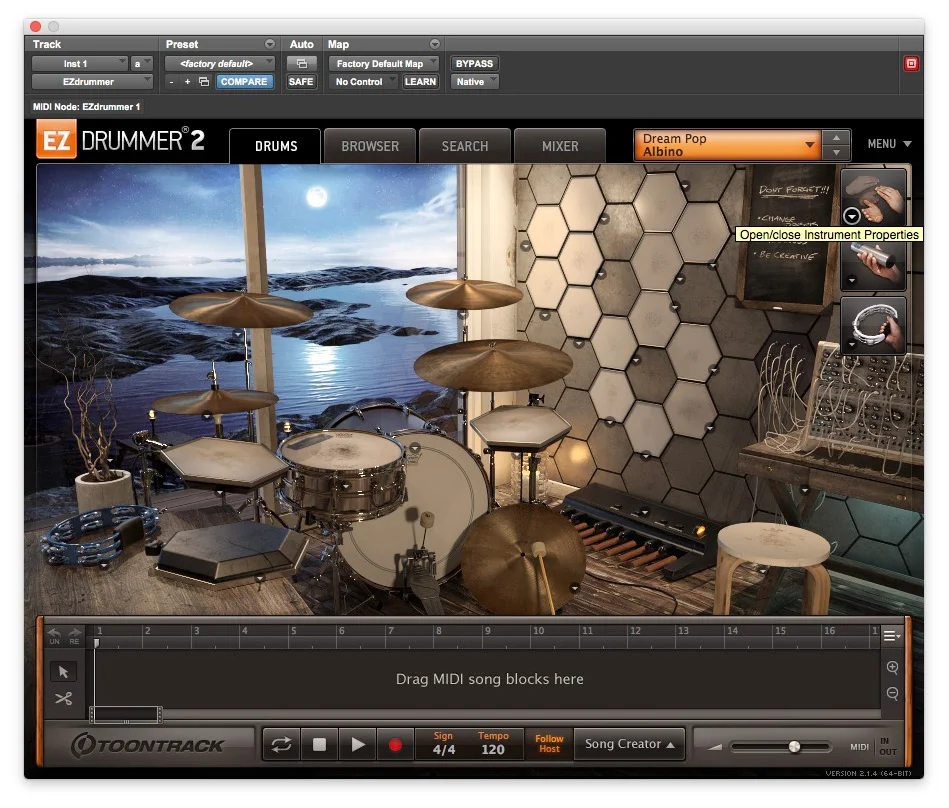Start recording with the red record button
The width and height of the screenshot is (949, 808).
pos(395,744)
